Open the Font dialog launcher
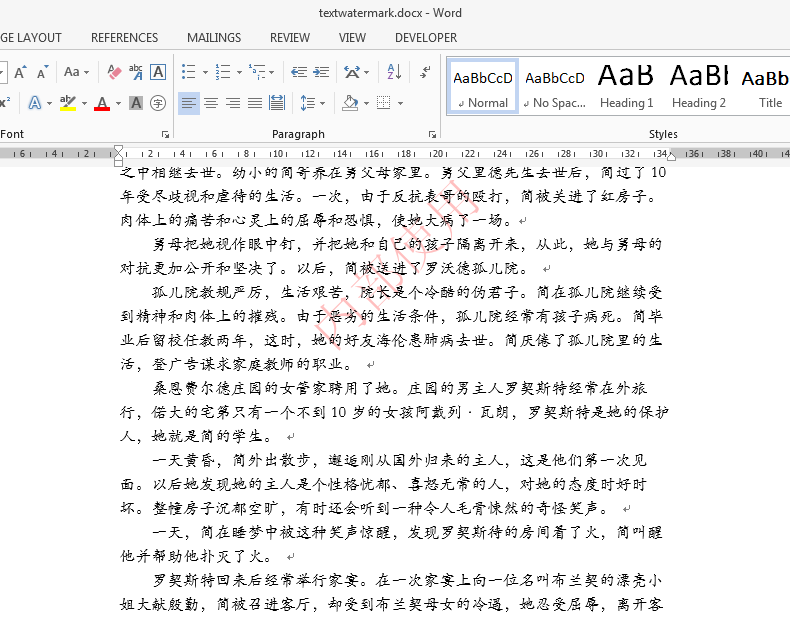 pos(165,134)
